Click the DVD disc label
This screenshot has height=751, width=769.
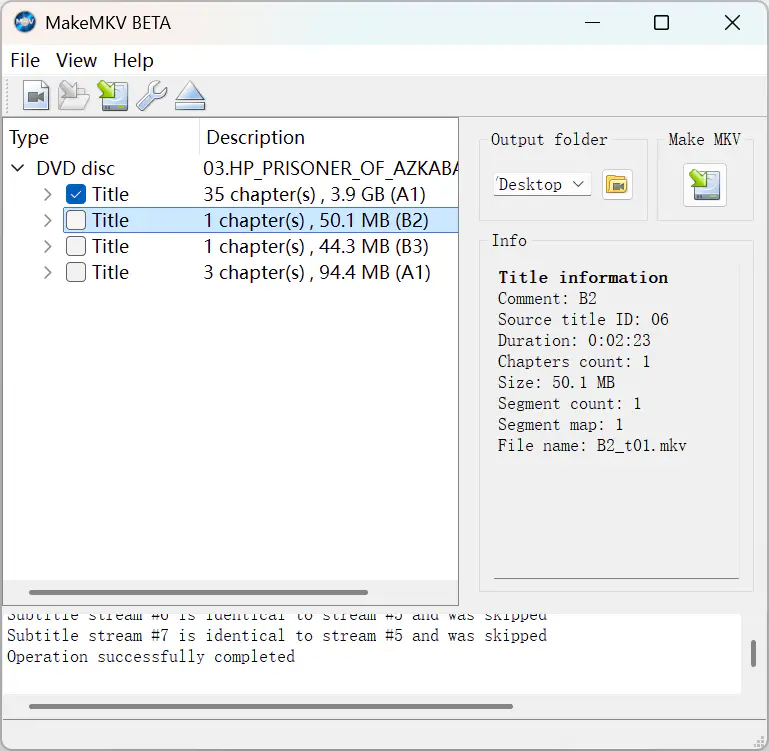(76, 168)
